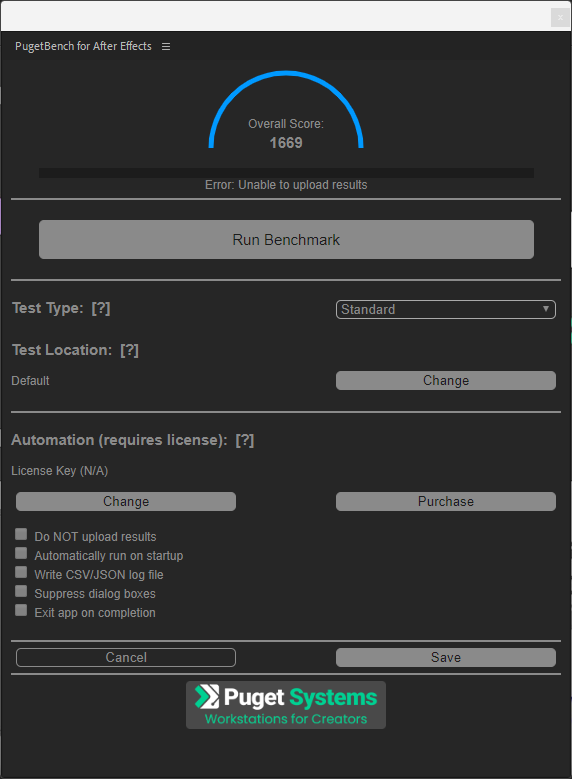Viewport: 572px width, 779px height.
Task: Change the license key
Action: (126, 501)
